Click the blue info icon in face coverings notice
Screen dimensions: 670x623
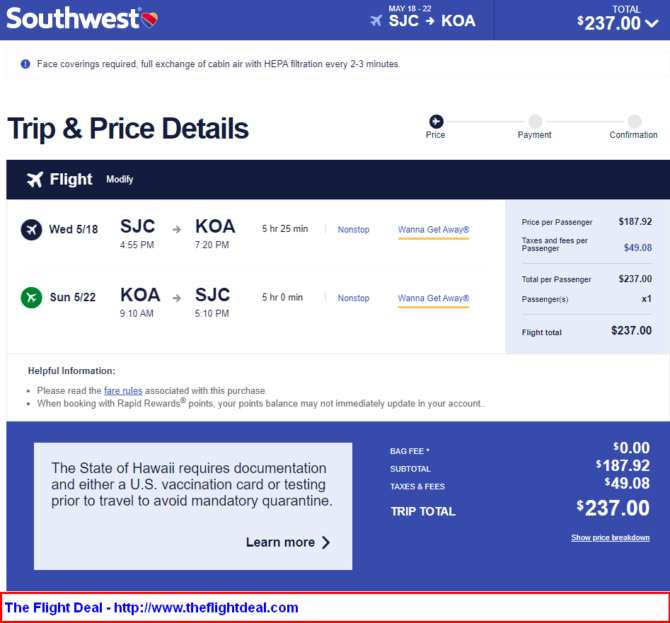click(x=26, y=64)
